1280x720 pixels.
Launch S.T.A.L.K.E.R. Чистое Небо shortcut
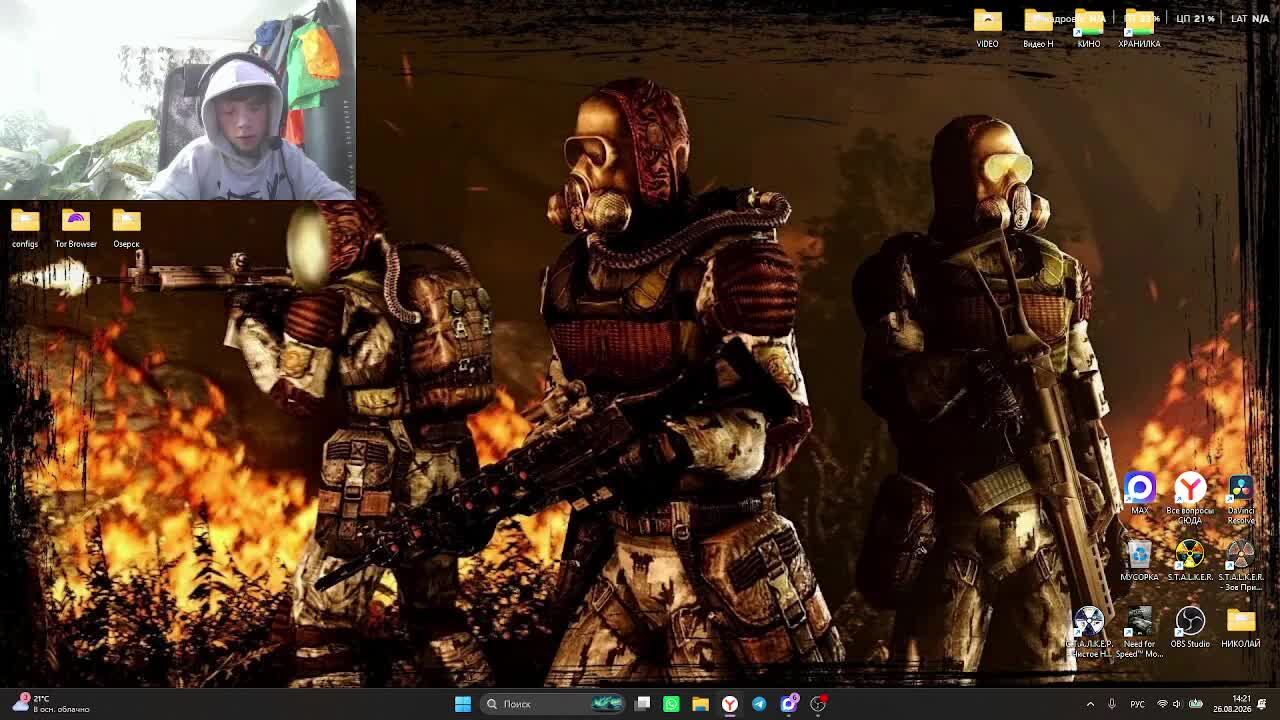[x=1088, y=632]
